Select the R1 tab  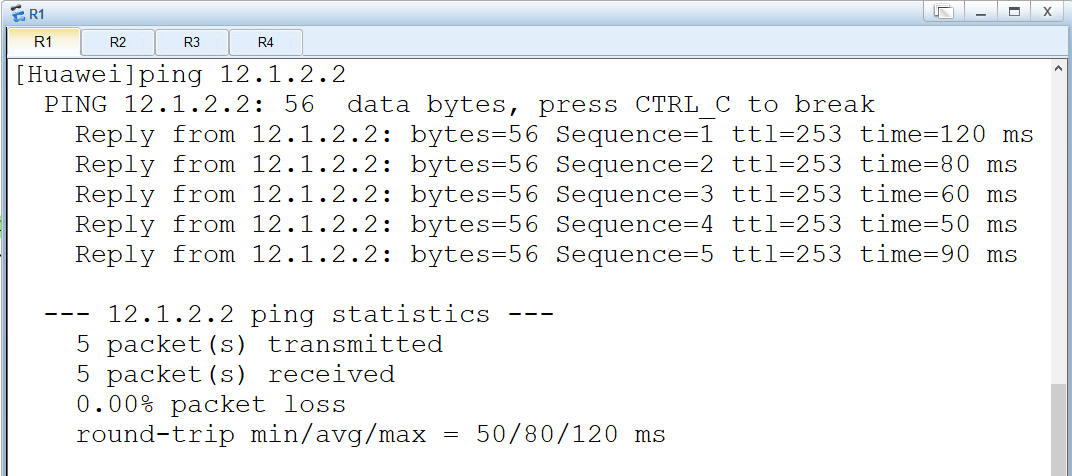pyautogui.click(x=43, y=42)
